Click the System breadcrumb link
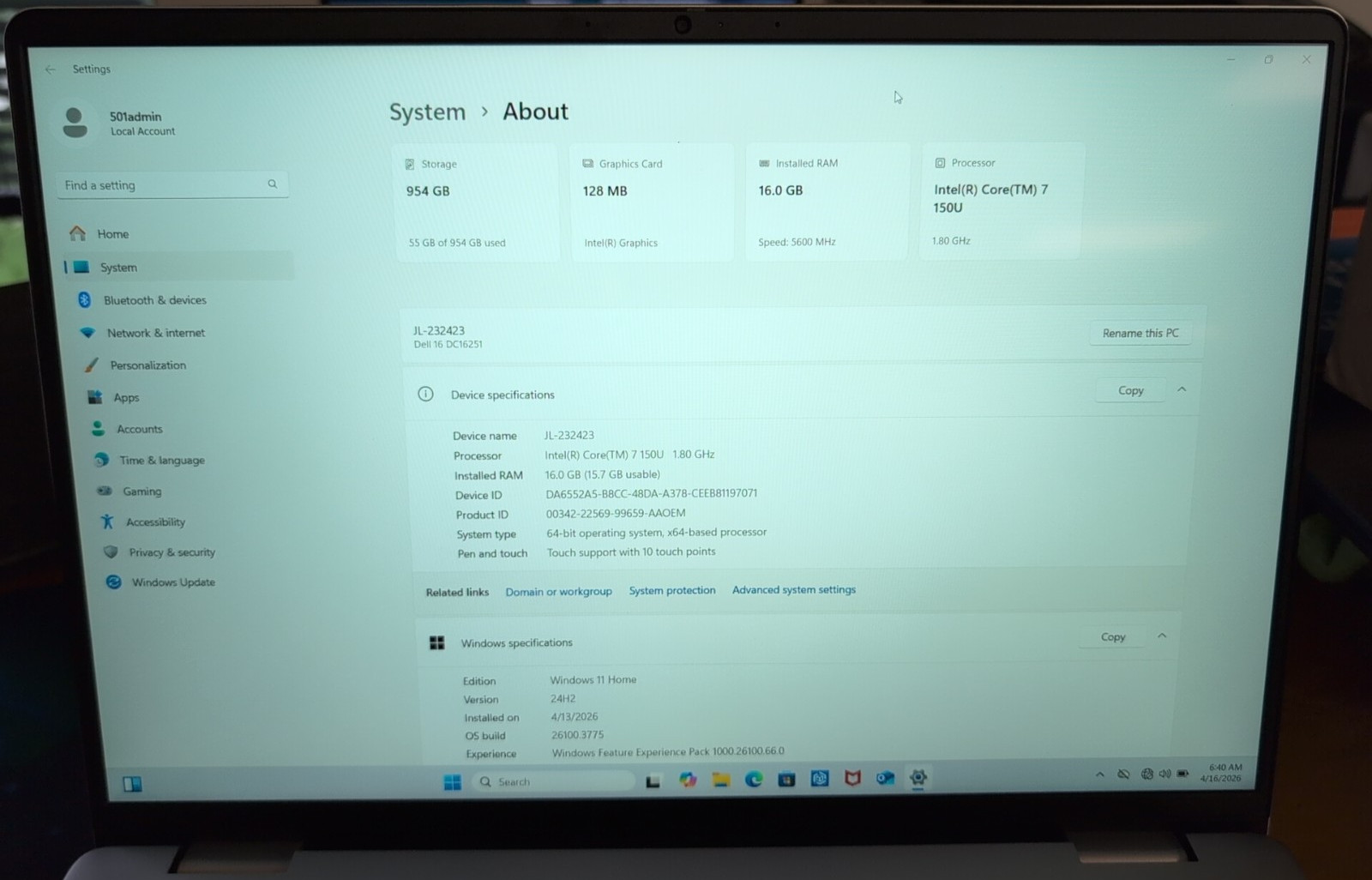The width and height of the screenshot is (1372, 880). pos(427,112)
